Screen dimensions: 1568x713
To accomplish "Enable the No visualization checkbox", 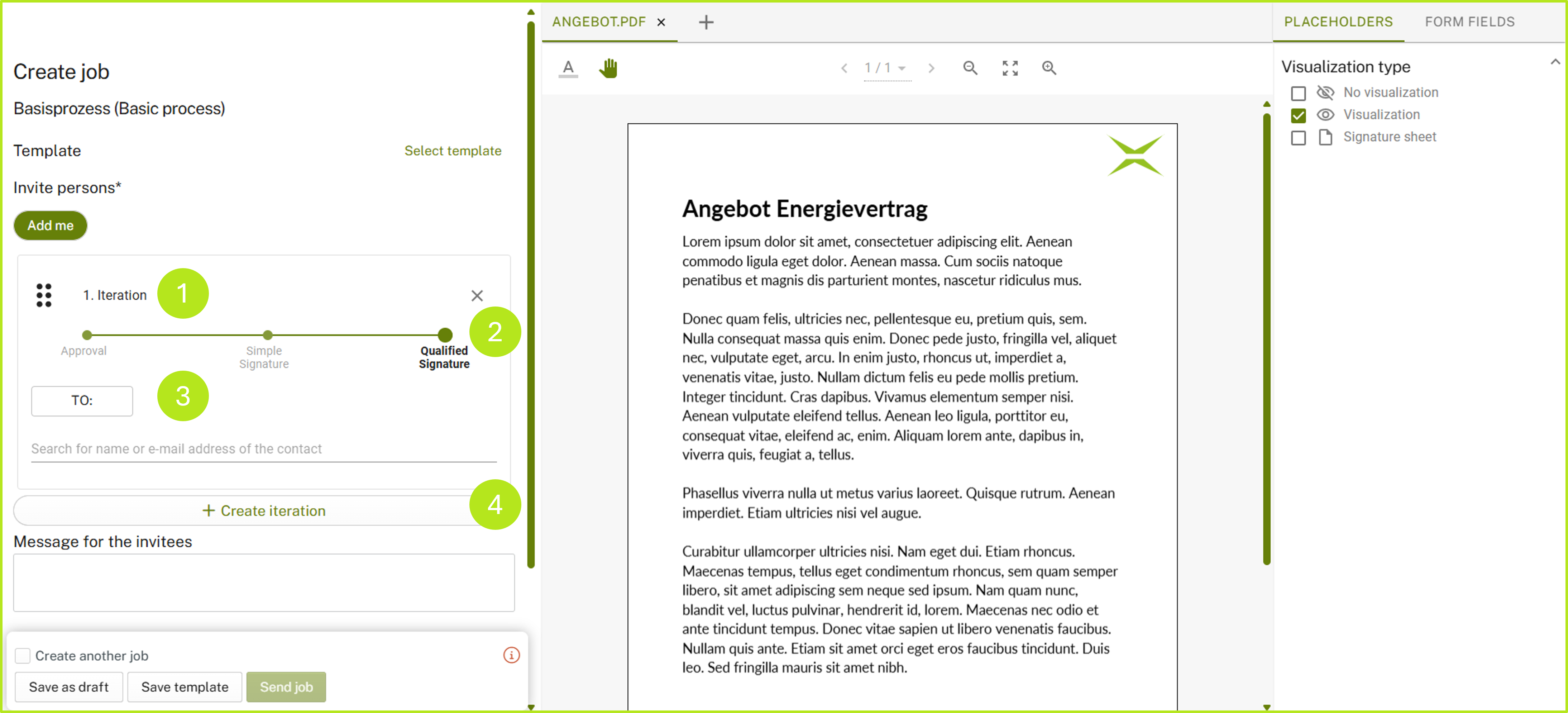I will 1298,93.
